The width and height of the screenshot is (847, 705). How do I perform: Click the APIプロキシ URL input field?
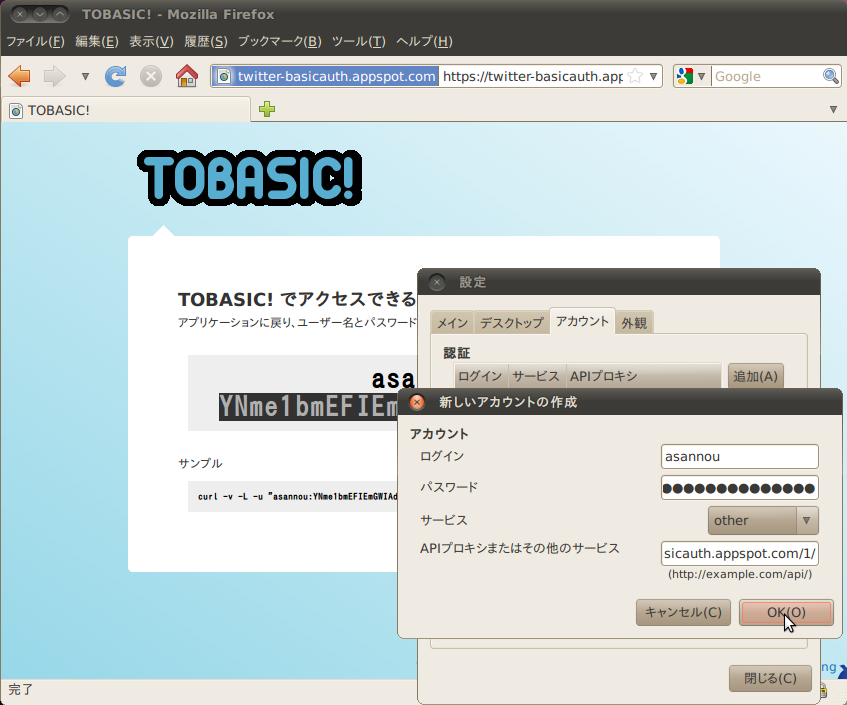(740, 554)
